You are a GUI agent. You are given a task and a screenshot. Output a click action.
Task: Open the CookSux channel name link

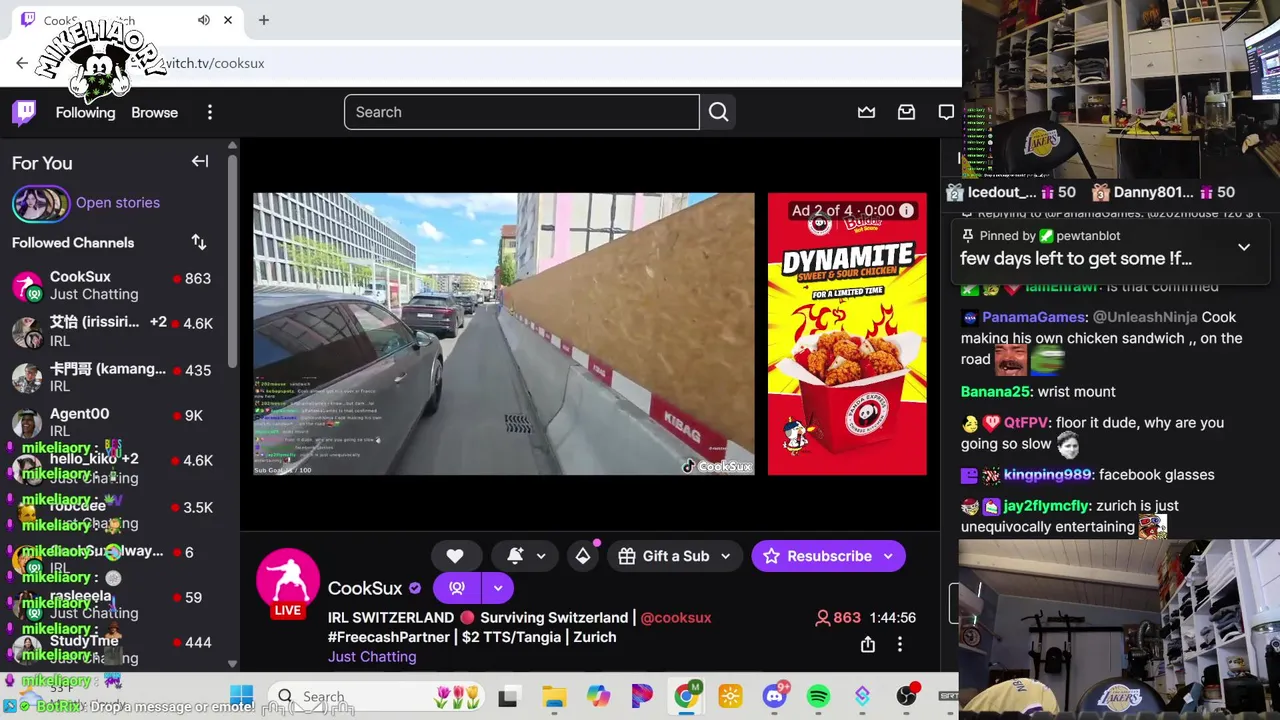[x=365, y=588]
